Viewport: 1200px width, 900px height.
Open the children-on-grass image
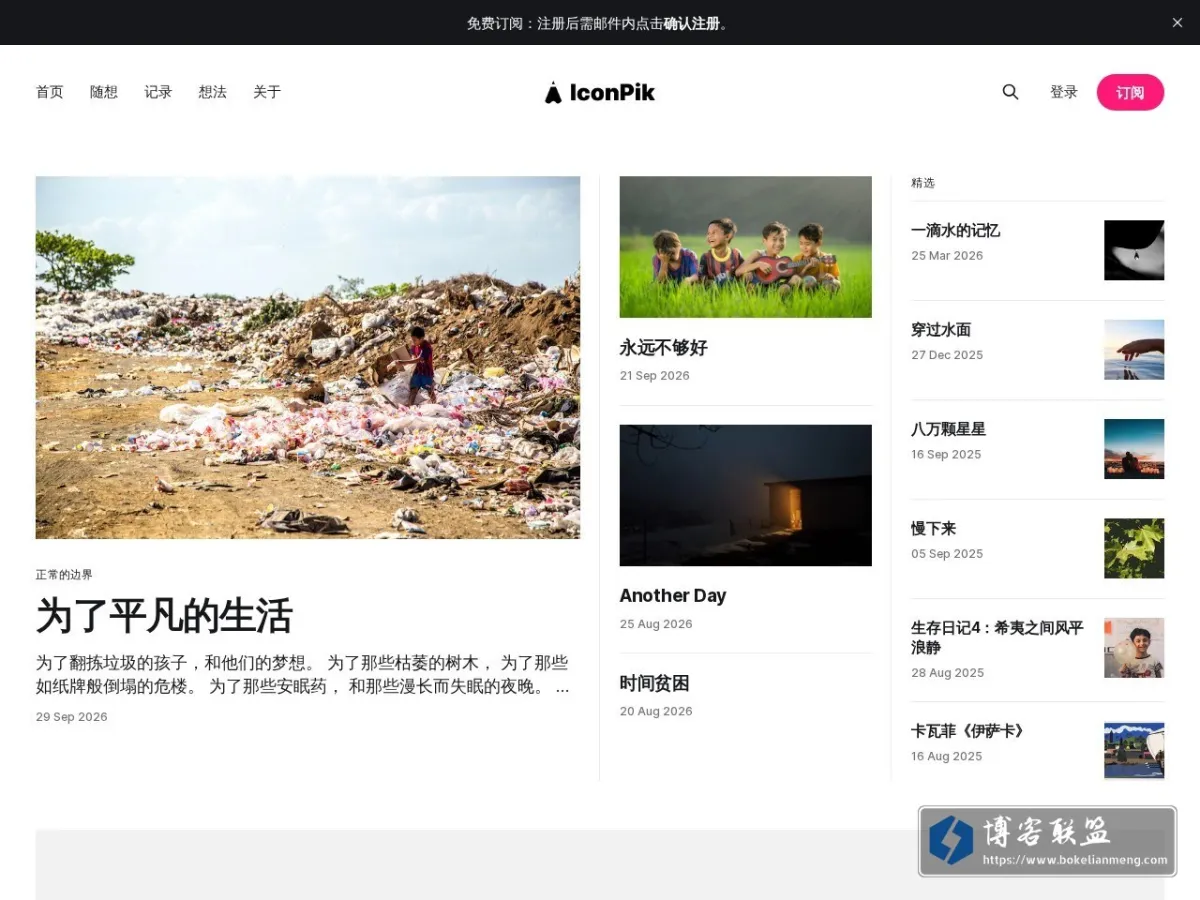click(746, 247)
